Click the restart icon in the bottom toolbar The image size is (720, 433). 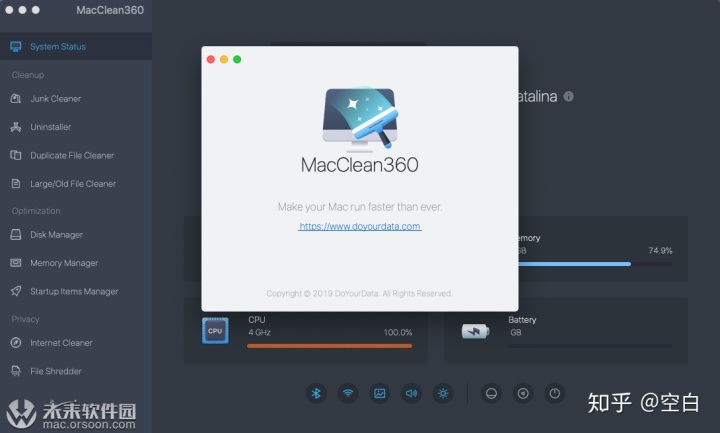pyautogui.click(x=523, y=394)
